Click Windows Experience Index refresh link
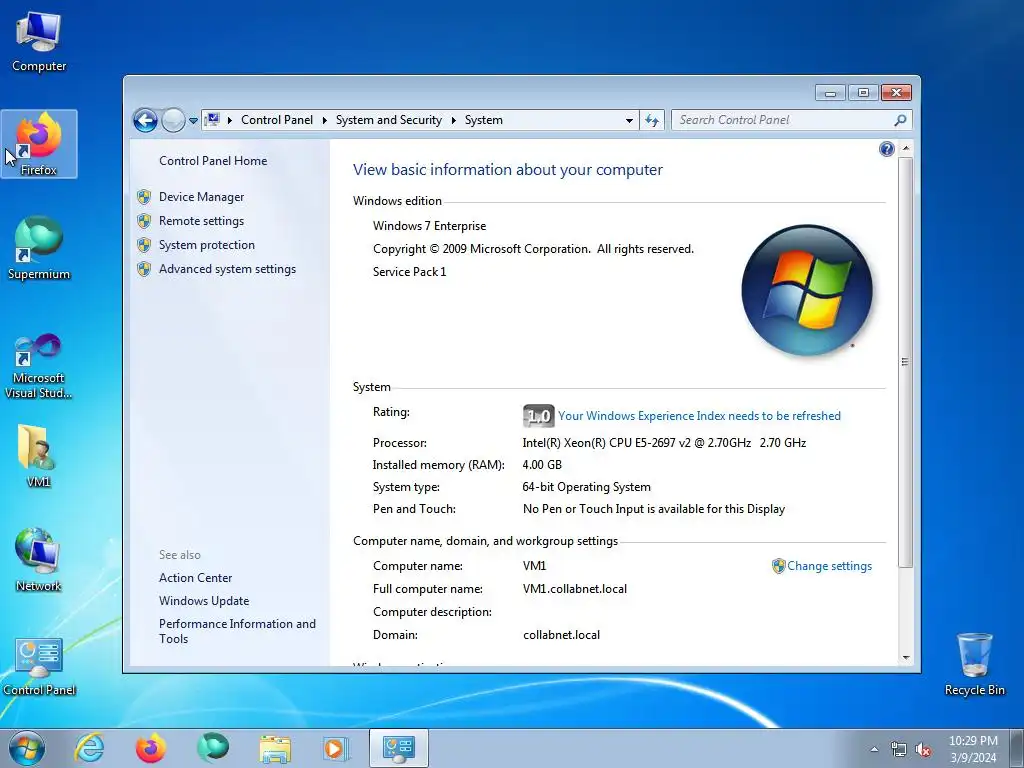Viewport: 1024px width, 768px height. (699, 416)
